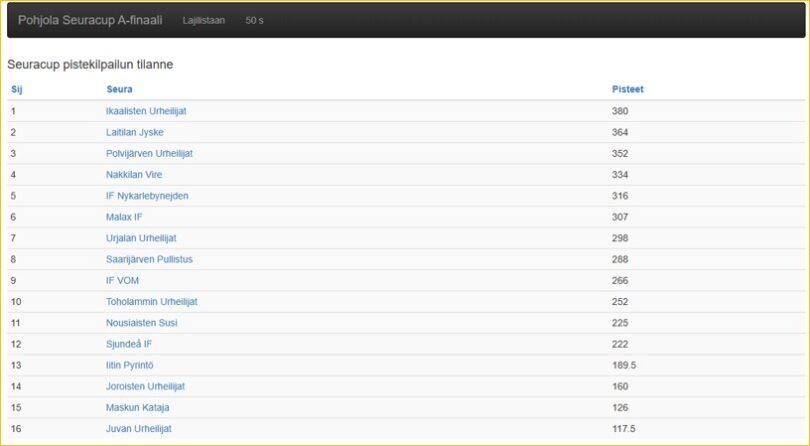Open the Ikaalisten Urheilijat club link
Image resolution: width=810 pixels, height=446 pixels.
[x=146, y=111]
